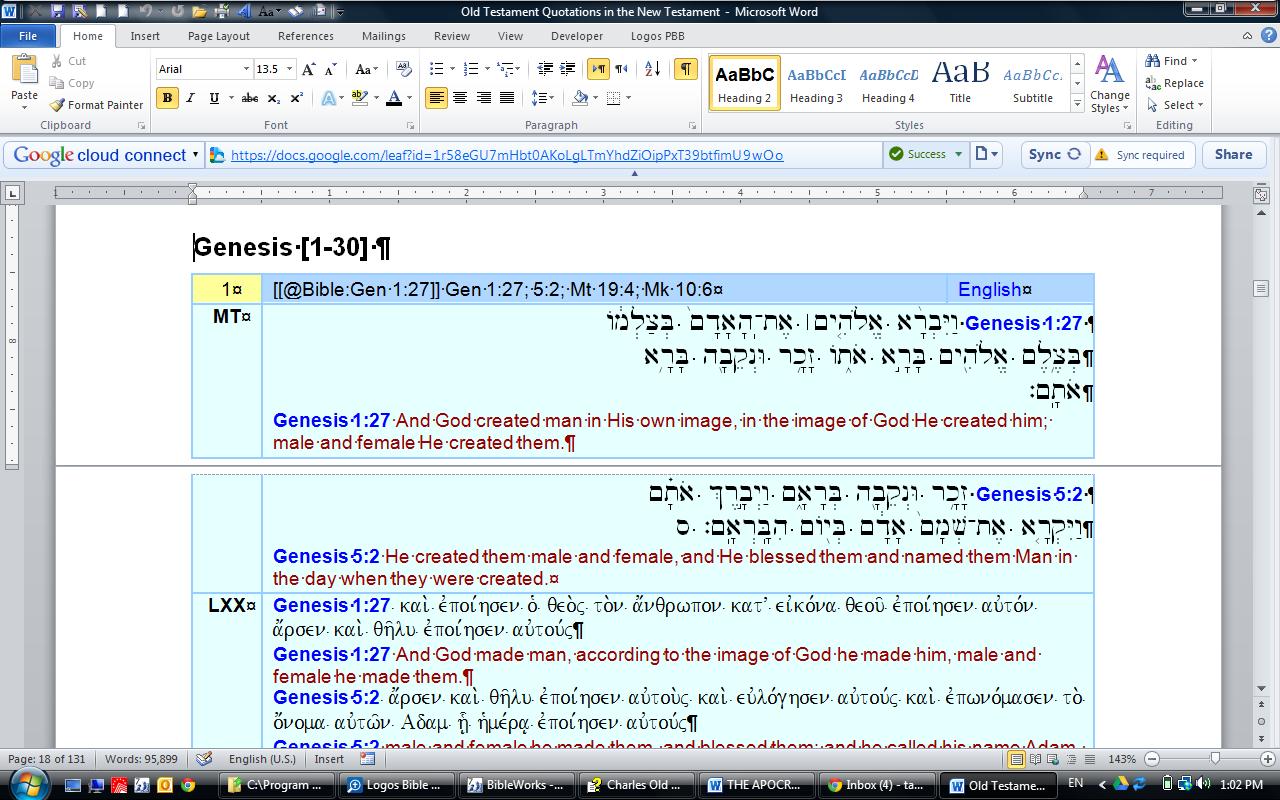
Task: Click the Clear Formatting icon
Action: [x=404, y=69]
